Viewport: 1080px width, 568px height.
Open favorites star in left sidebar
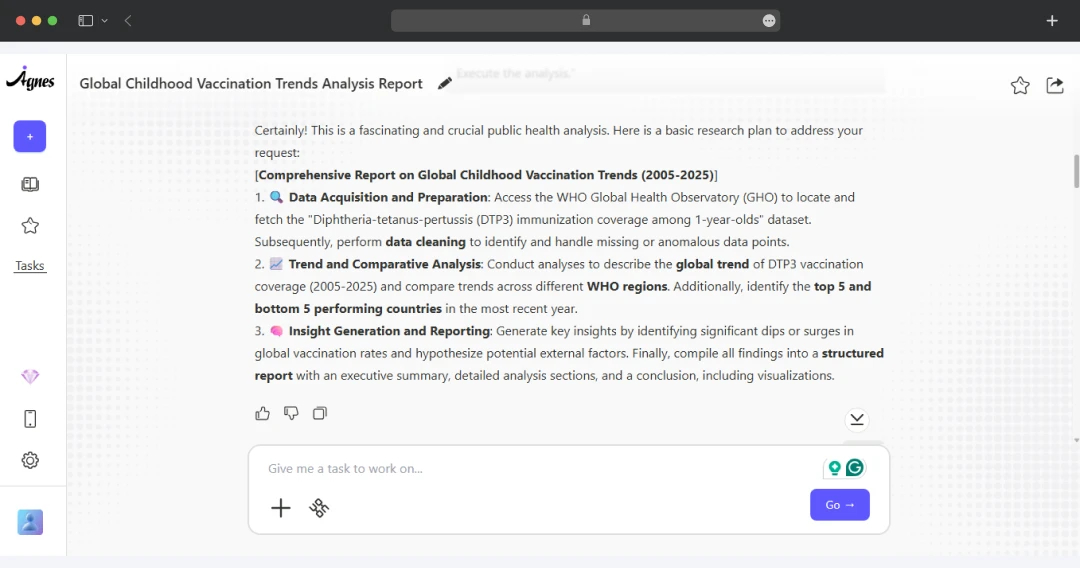point(30,226)
